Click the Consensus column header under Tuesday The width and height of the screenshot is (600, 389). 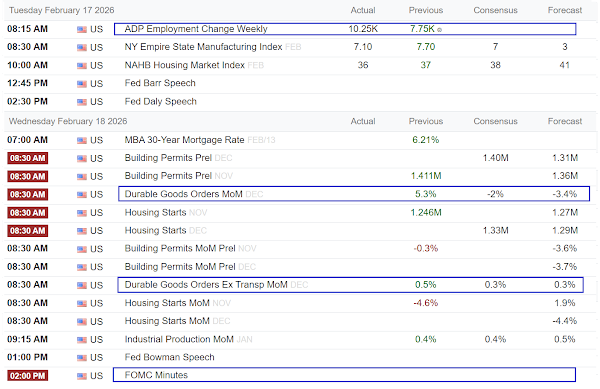(x=495, y=10)
